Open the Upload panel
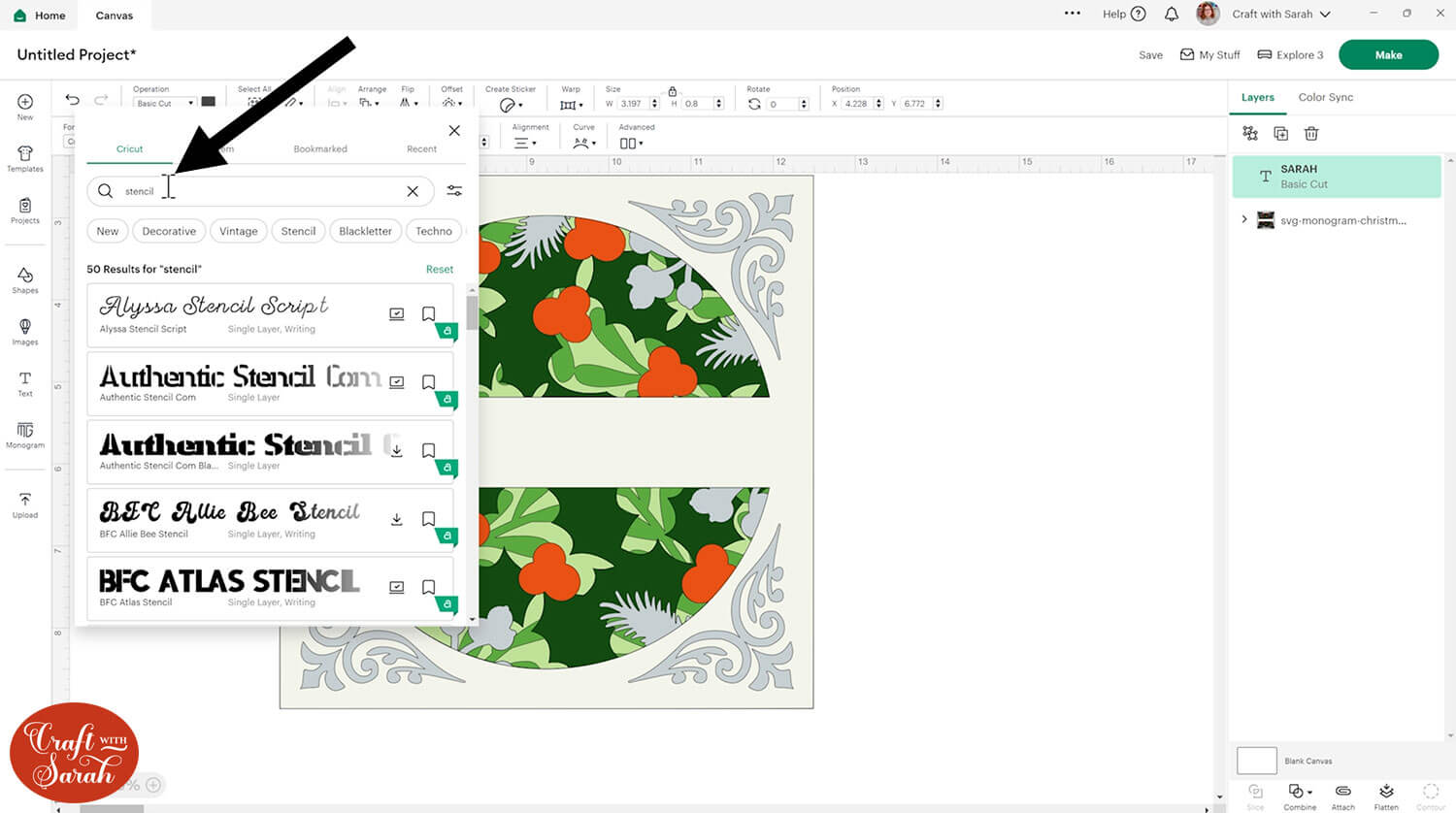 pyautogui.click(x=24, y=504)
